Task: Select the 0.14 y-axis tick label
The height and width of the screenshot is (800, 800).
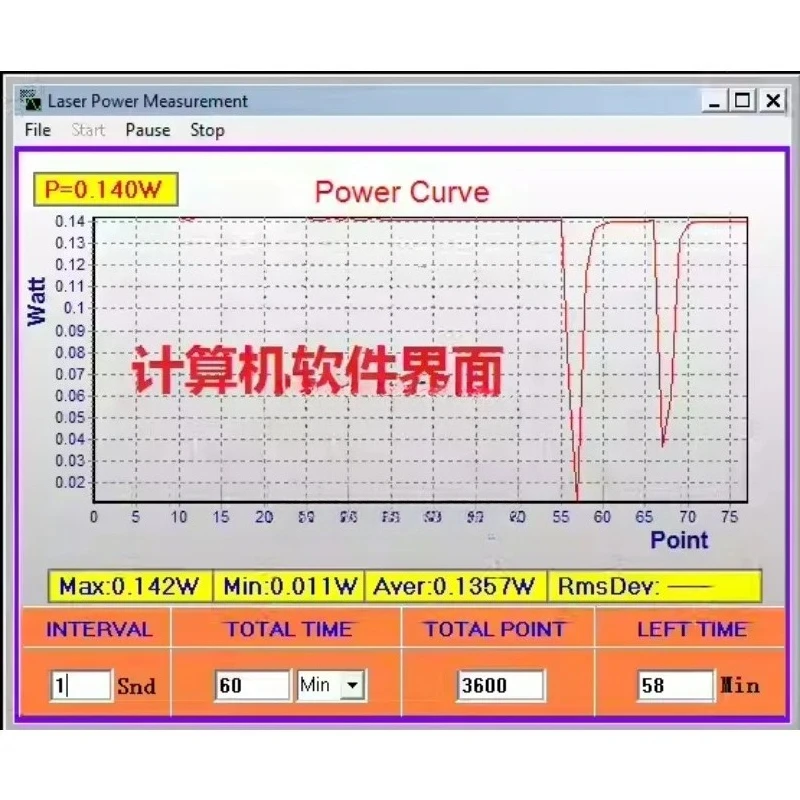Action: pyautogui.click(x=70, y=221)
